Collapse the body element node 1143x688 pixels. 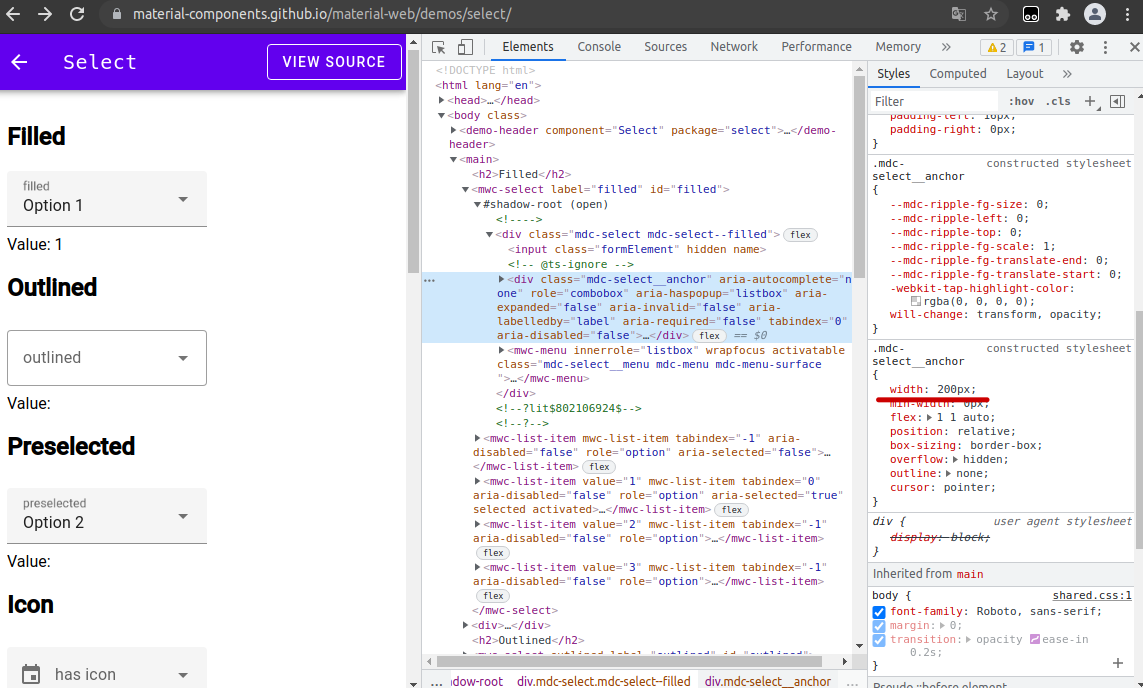pyautogui.click(x=442, y=116)
